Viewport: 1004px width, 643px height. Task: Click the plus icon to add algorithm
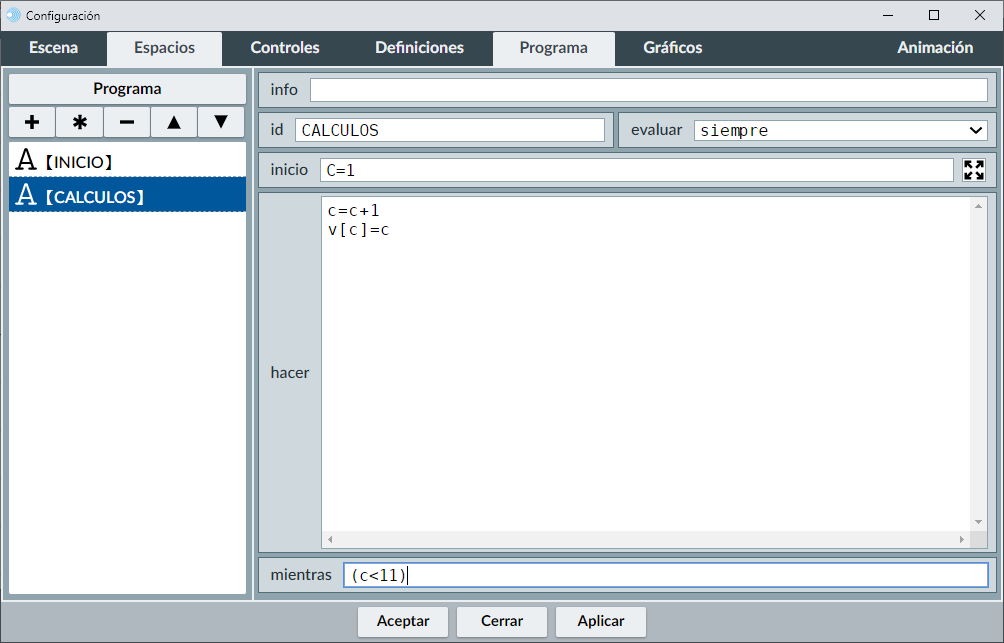[x=32, y=122]
